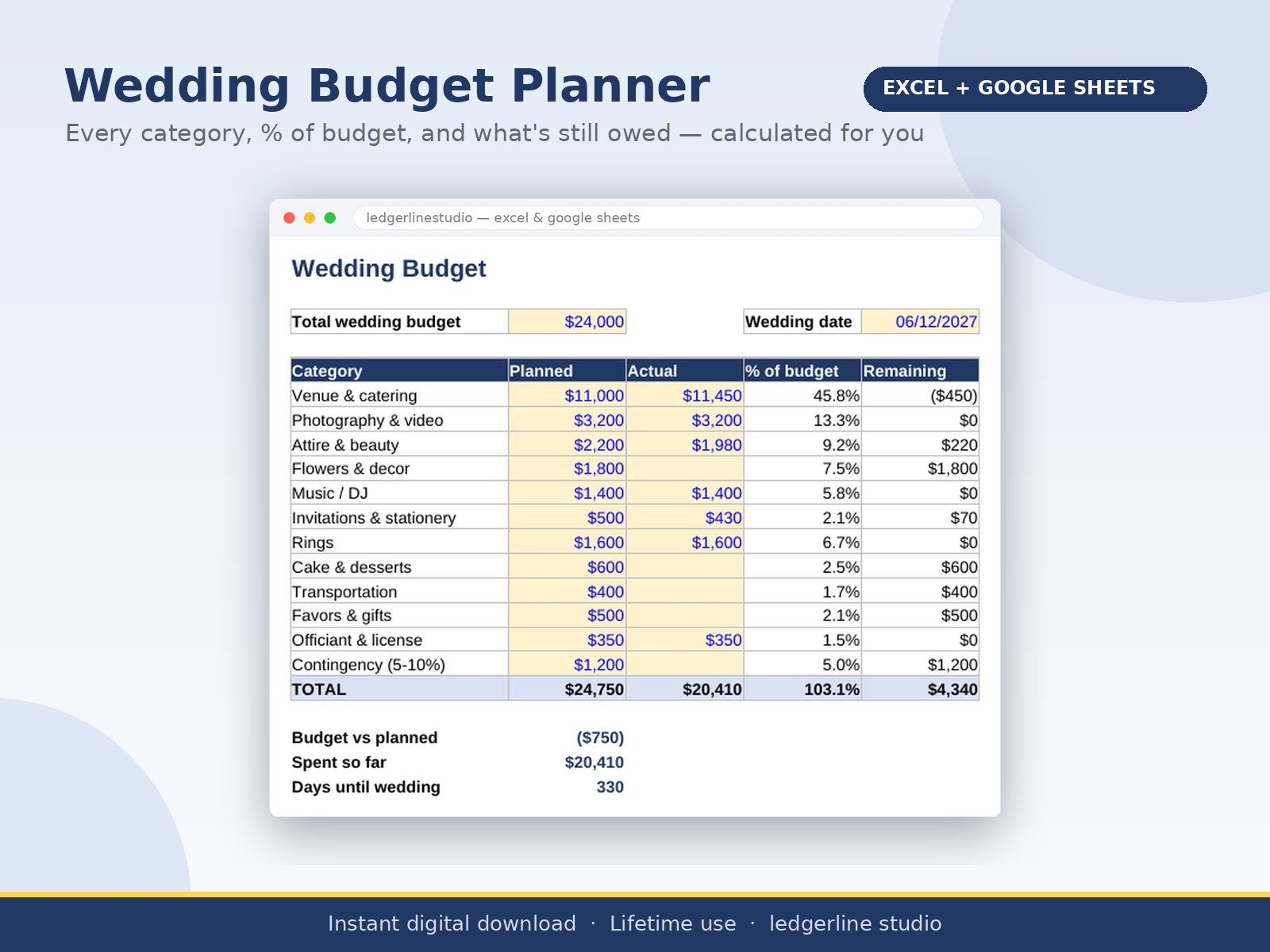Click the Instant digital download footer text
1270x952 pixels.
pos(452,923)
